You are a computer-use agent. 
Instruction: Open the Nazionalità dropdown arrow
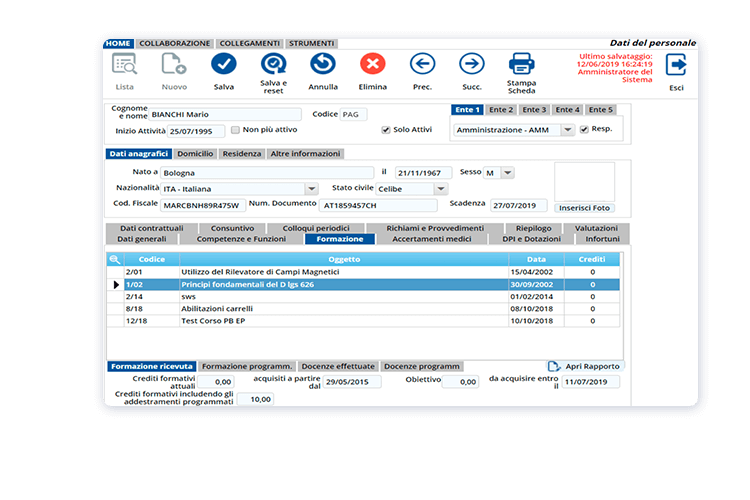(311, 189)
